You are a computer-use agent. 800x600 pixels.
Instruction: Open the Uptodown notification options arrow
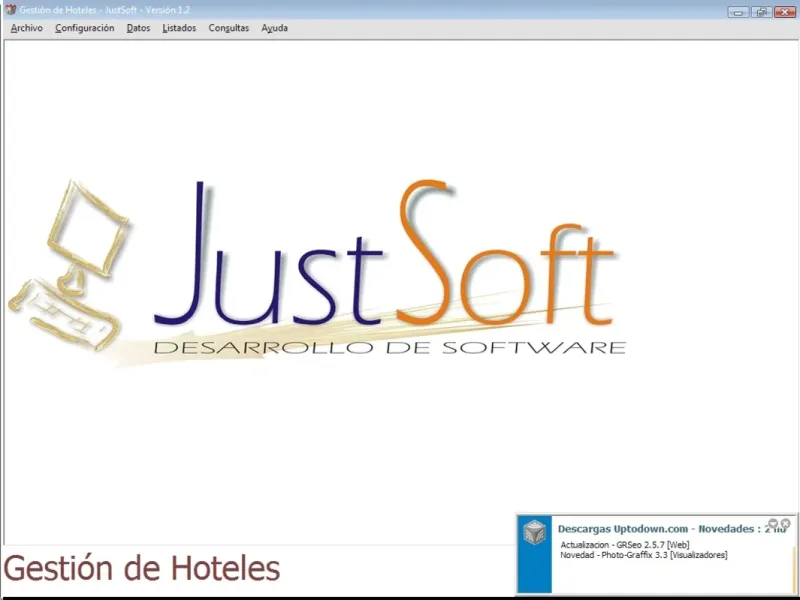773,523
